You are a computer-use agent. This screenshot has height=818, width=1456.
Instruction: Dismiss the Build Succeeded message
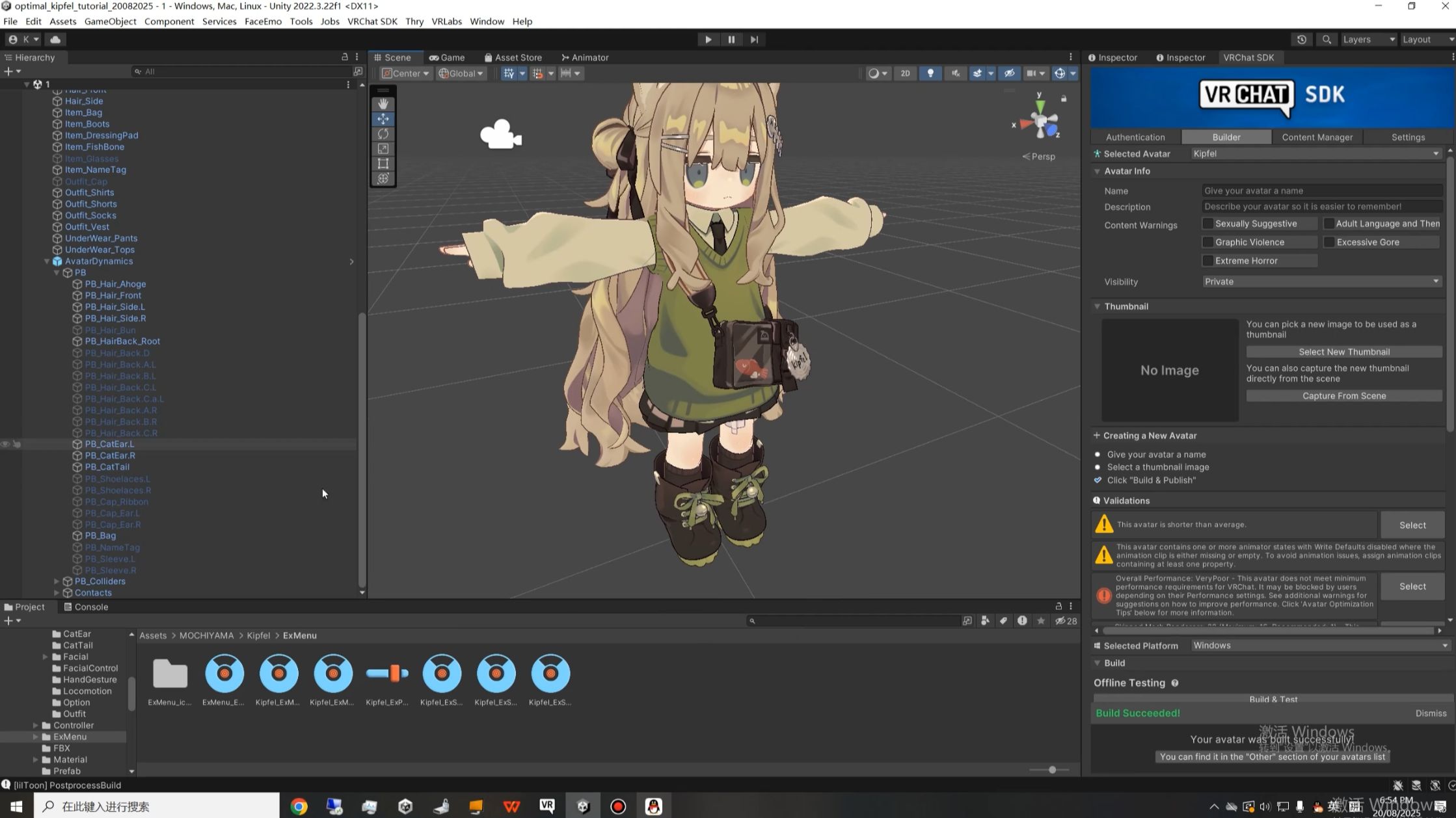[1431, 713]
